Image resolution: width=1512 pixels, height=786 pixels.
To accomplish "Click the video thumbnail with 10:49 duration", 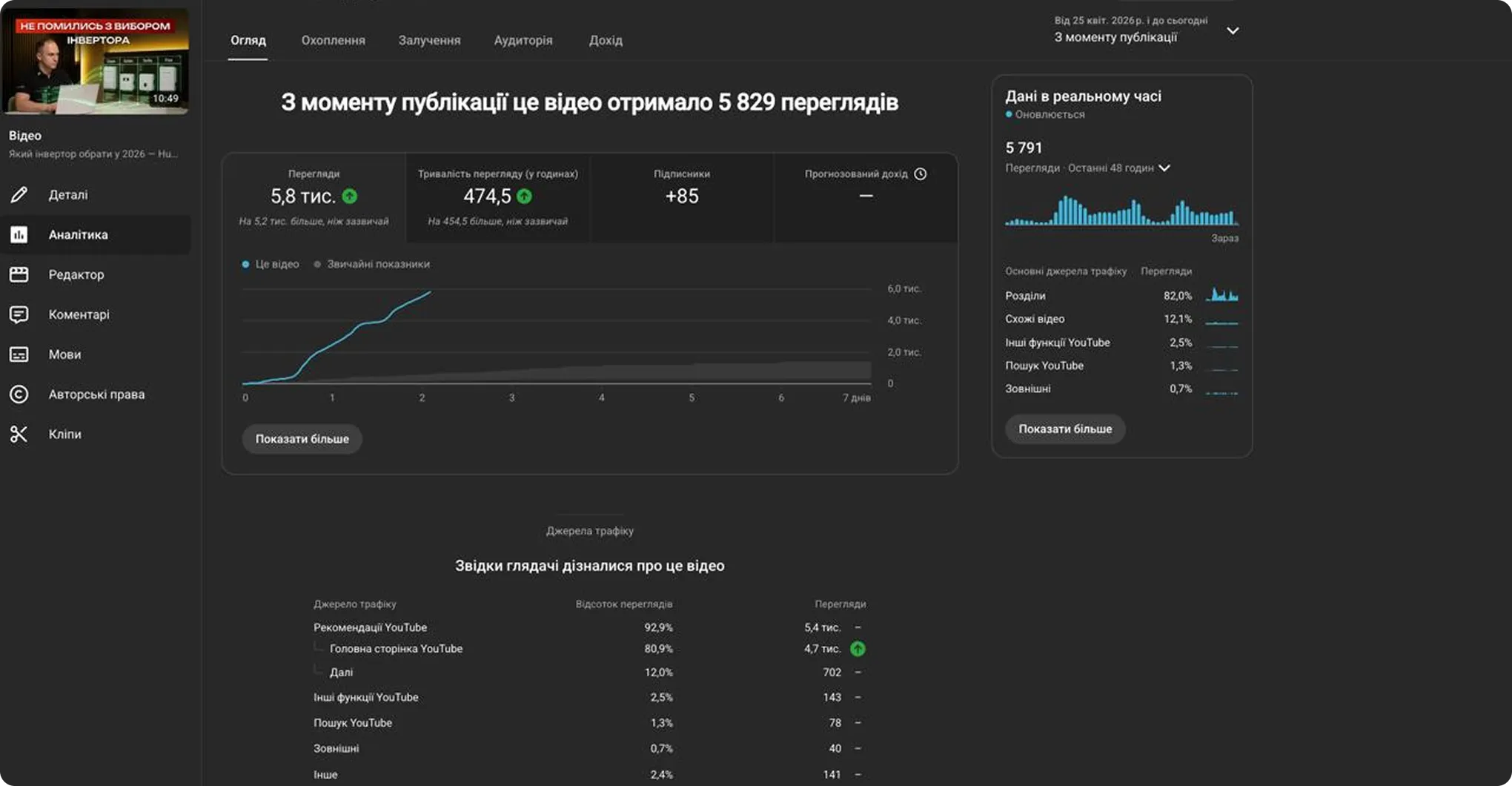I will 96,62.
